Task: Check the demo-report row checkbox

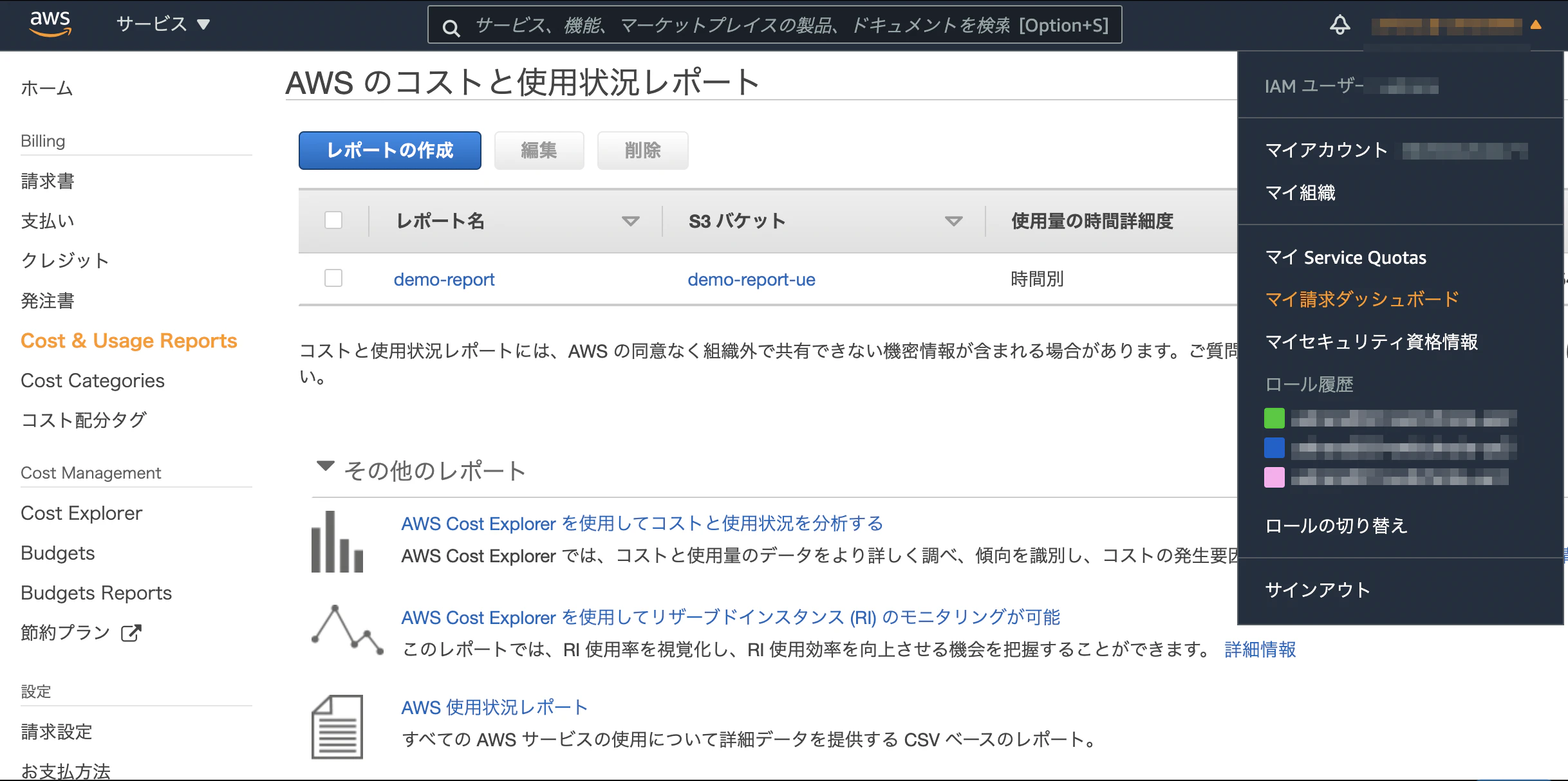Action: click(333, 278)
